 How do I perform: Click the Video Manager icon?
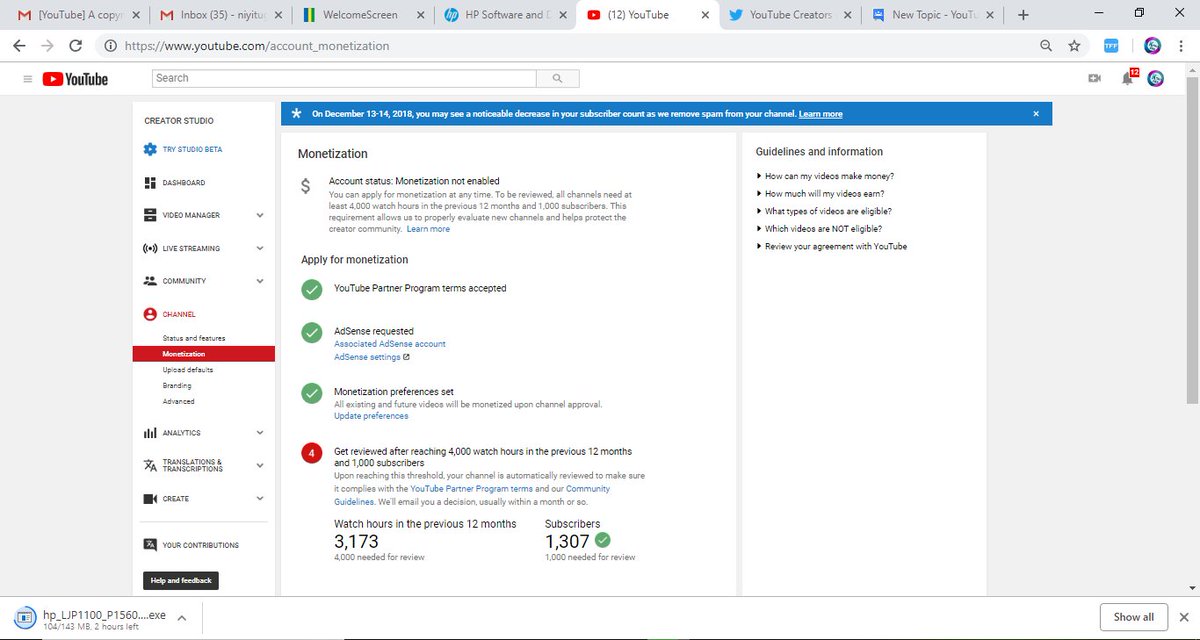[x=150, y=215]
